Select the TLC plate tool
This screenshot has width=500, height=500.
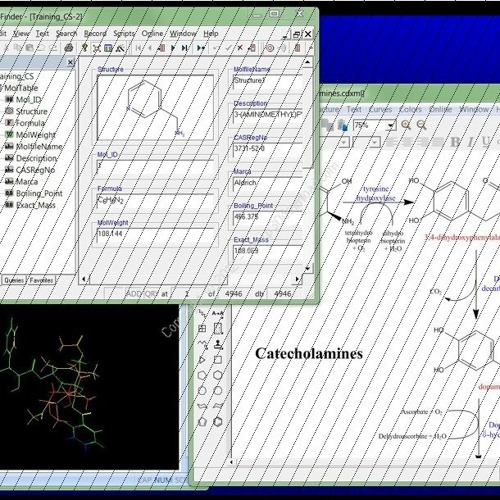[218, 329]
